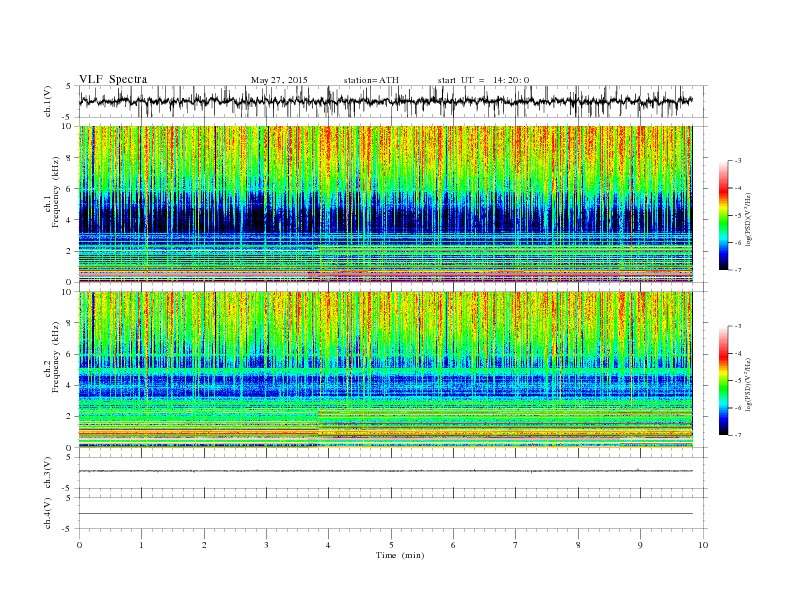Click the time axis tick label "7"
Viewport: 792px width, 612px height.
click(516, 545)
